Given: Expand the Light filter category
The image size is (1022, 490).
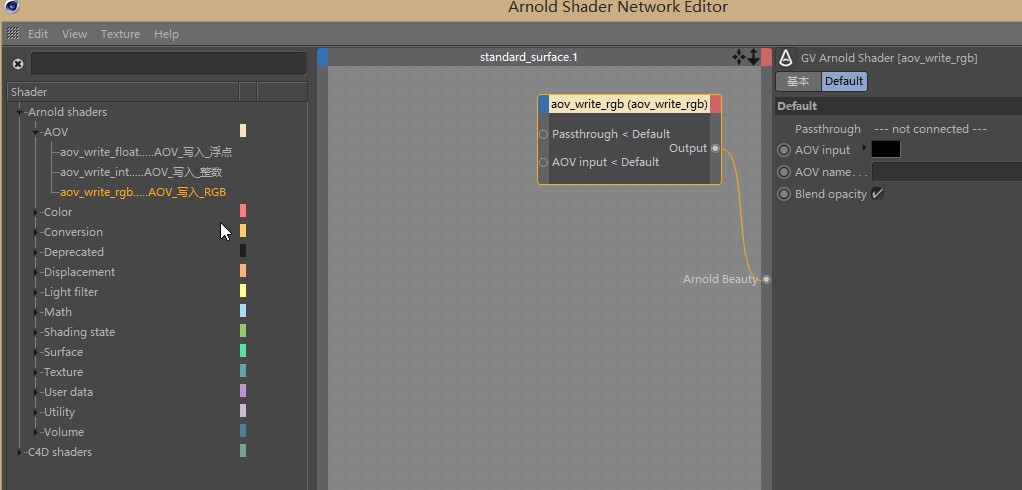Looking at the screenshot, I should pyautogui.click(x=36, y=292).
